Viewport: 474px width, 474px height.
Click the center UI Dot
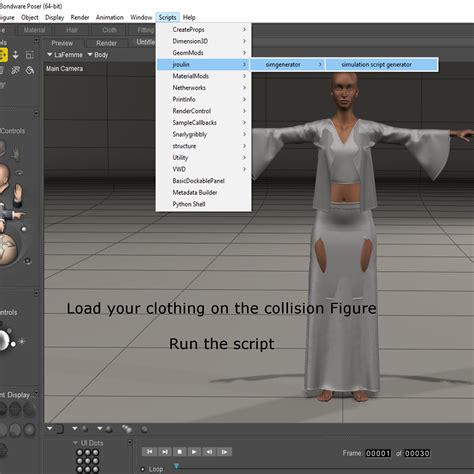[x=88, y=461]
